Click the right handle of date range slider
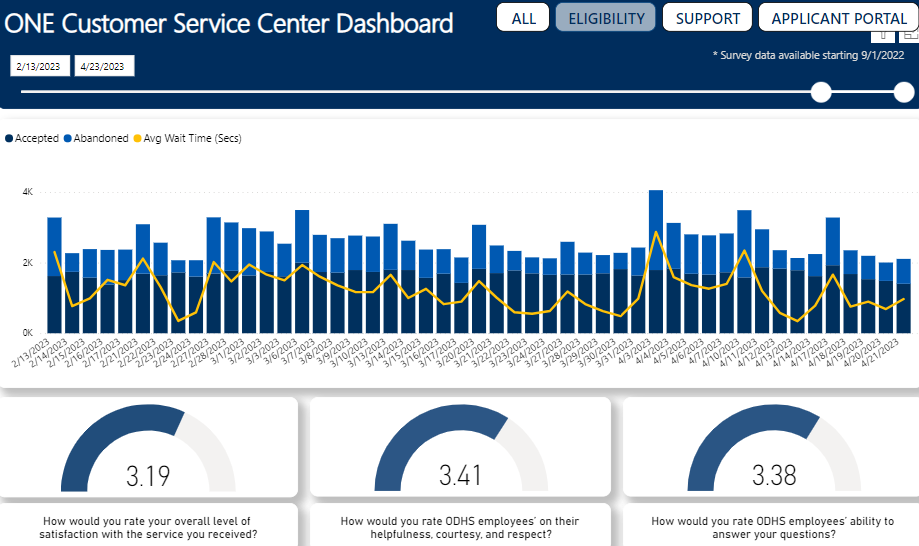 [904, 92]
